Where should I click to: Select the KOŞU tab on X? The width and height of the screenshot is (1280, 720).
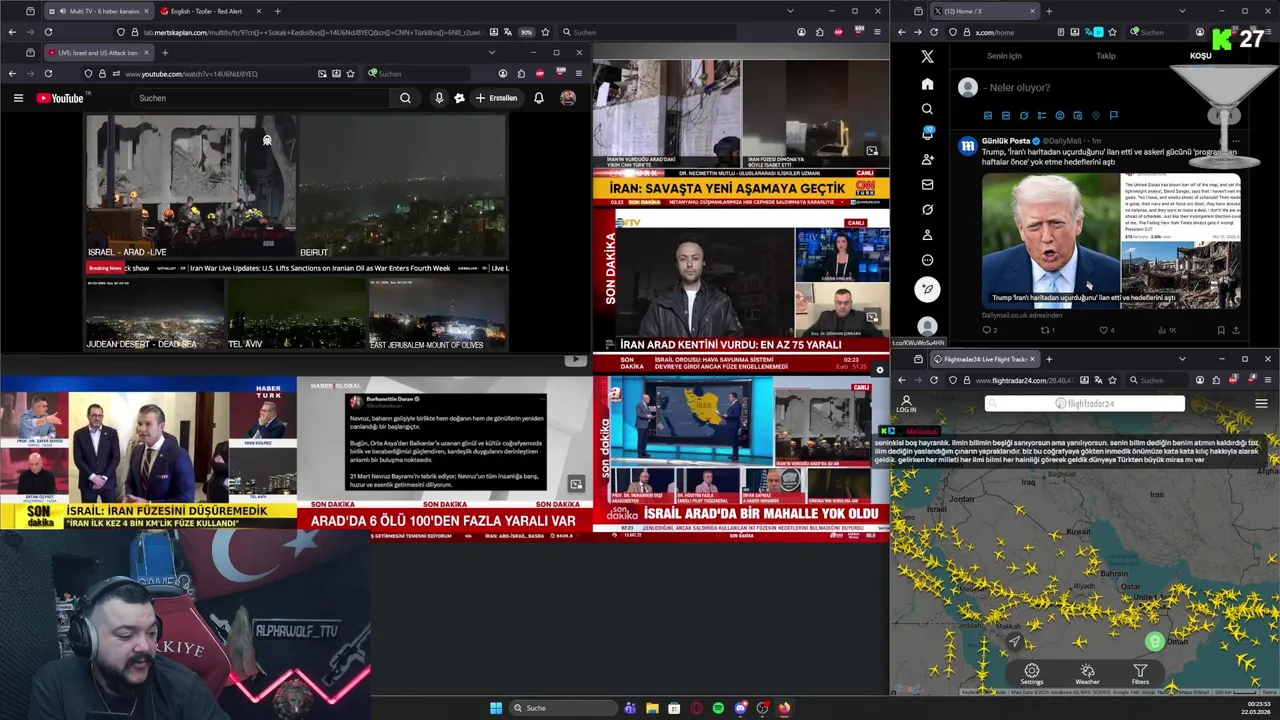tap(1200, 56)
